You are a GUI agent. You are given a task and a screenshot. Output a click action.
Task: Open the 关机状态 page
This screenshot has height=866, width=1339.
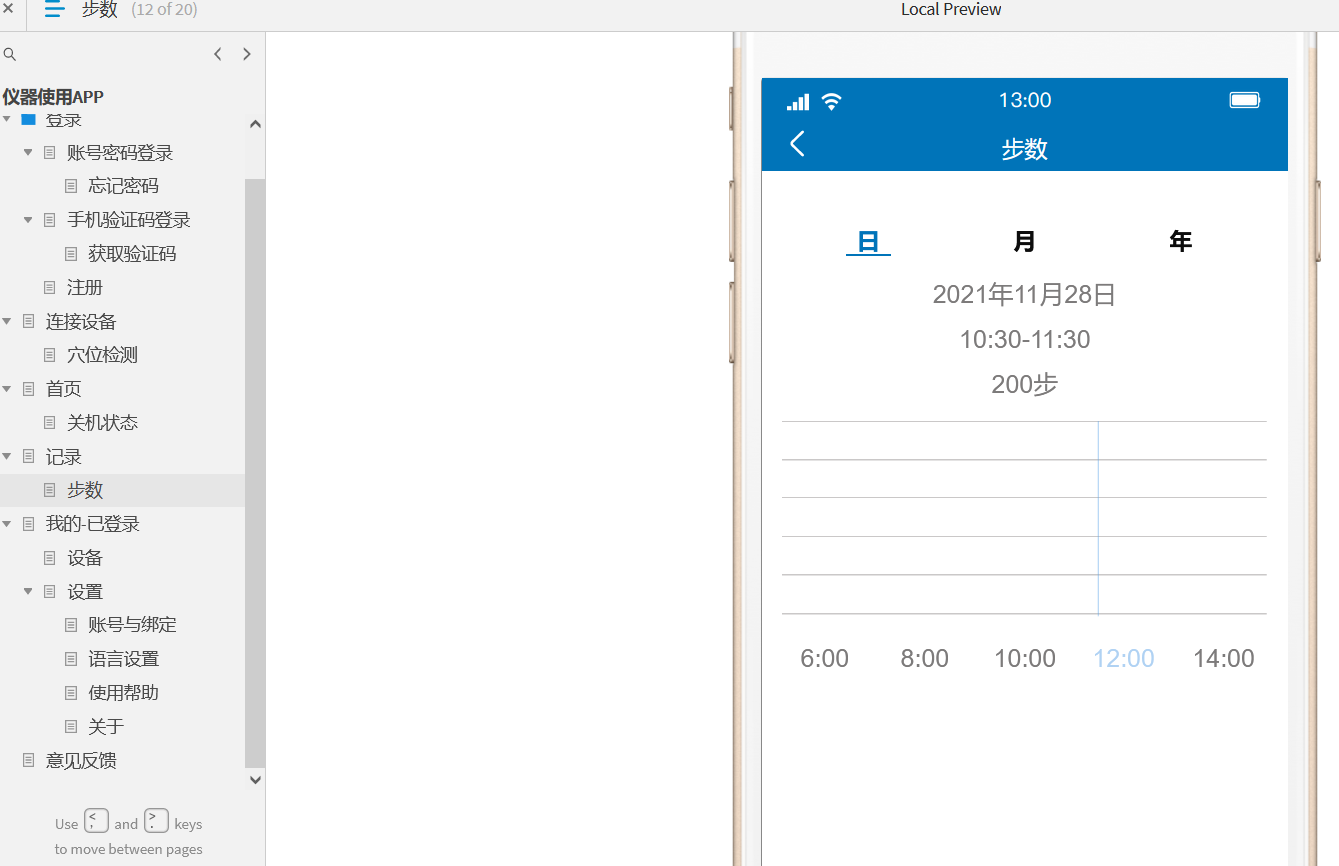tap(102, 423)
